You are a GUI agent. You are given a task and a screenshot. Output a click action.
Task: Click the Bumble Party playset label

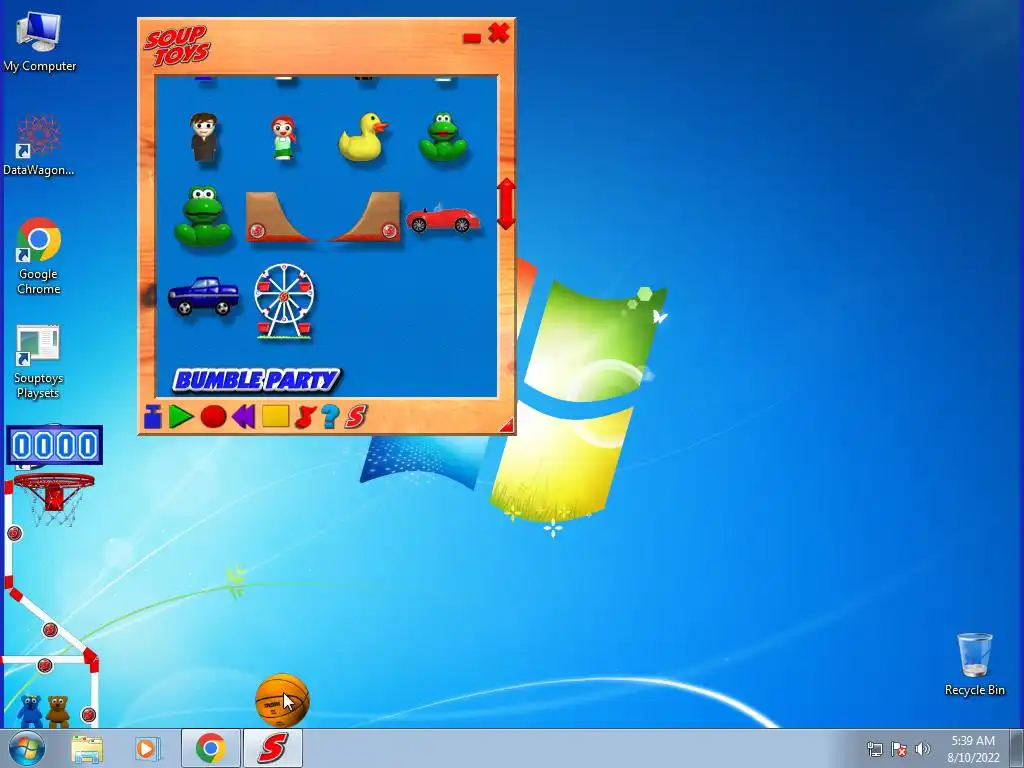257,380
